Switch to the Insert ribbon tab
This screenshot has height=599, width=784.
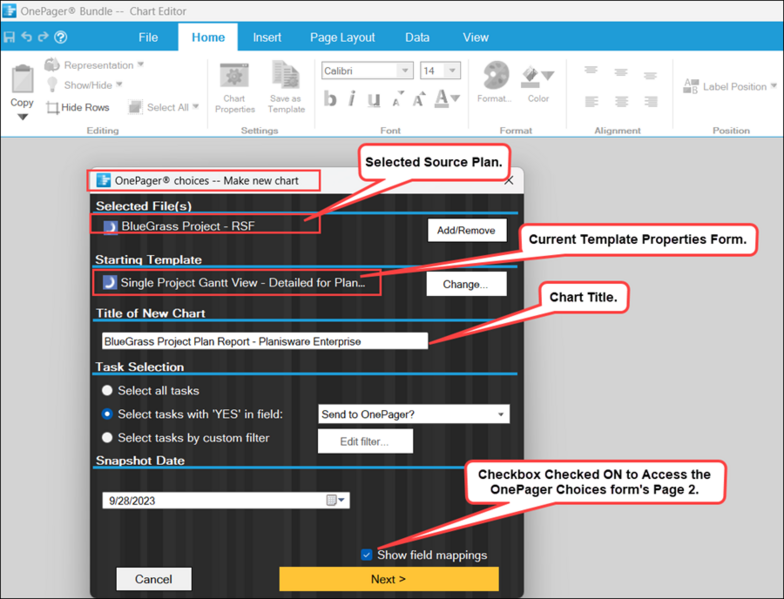[267, 38]
